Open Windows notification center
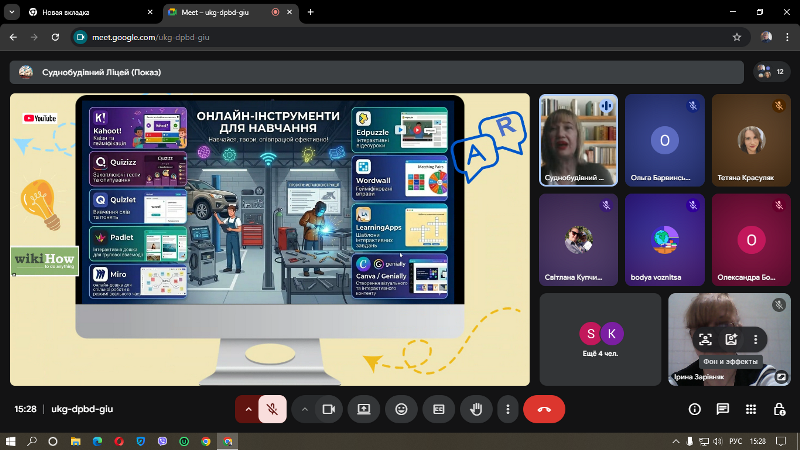Screen dimensions: 800x450 [781, 441]
